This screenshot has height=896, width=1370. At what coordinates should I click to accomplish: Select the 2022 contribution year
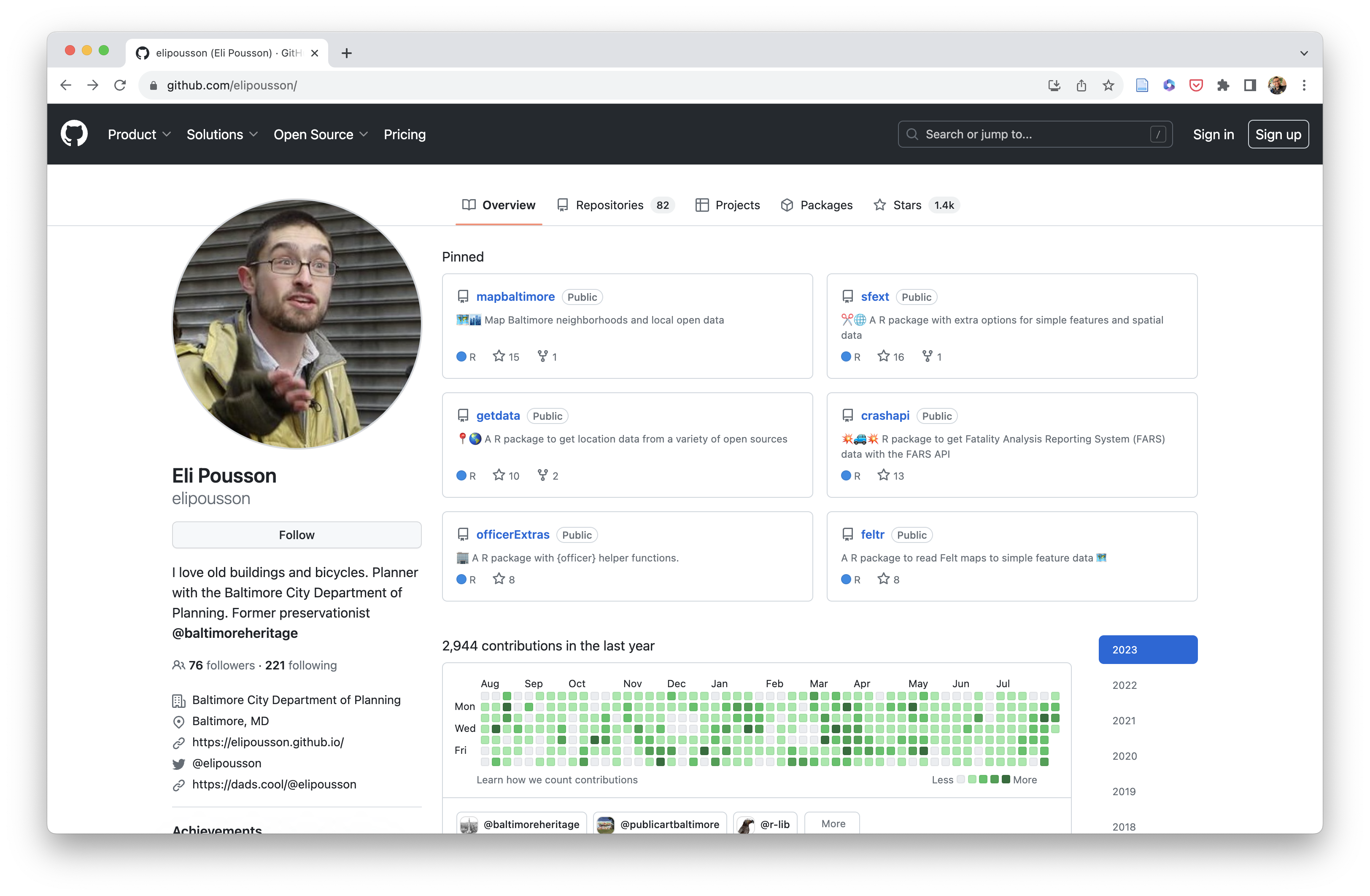pos(1124,685)
